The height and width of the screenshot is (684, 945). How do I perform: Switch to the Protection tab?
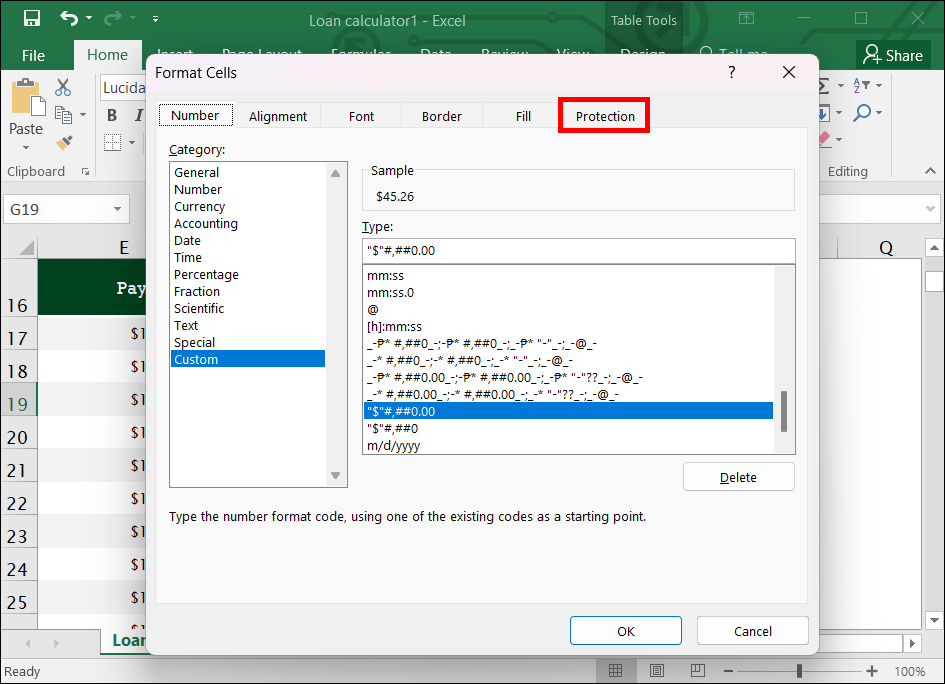pyautogui.click(x=605, y=116)
